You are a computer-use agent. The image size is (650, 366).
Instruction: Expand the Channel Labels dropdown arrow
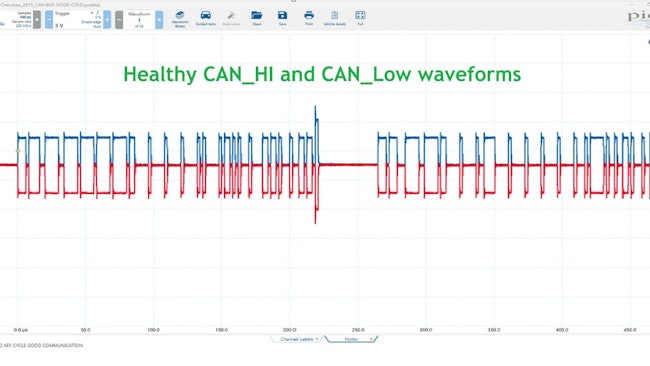pyautogui.click(x=317, y=339)
